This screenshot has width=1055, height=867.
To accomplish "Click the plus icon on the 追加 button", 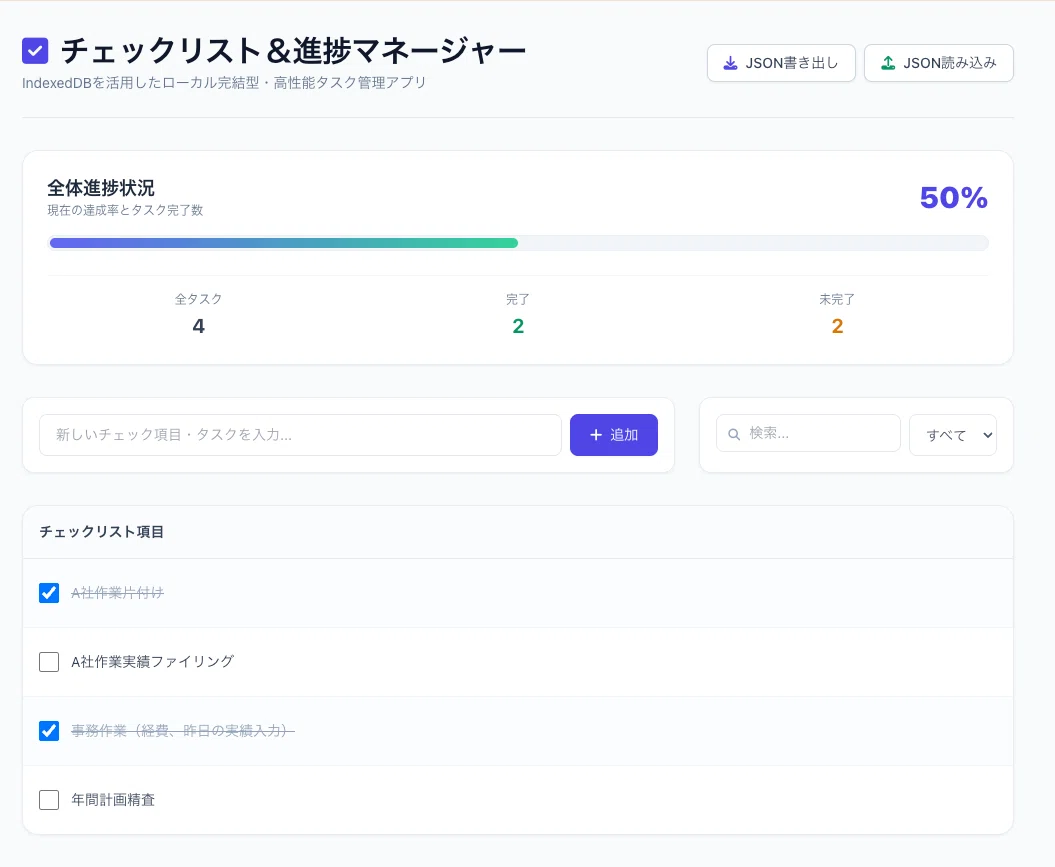I will tap(595, 435).
